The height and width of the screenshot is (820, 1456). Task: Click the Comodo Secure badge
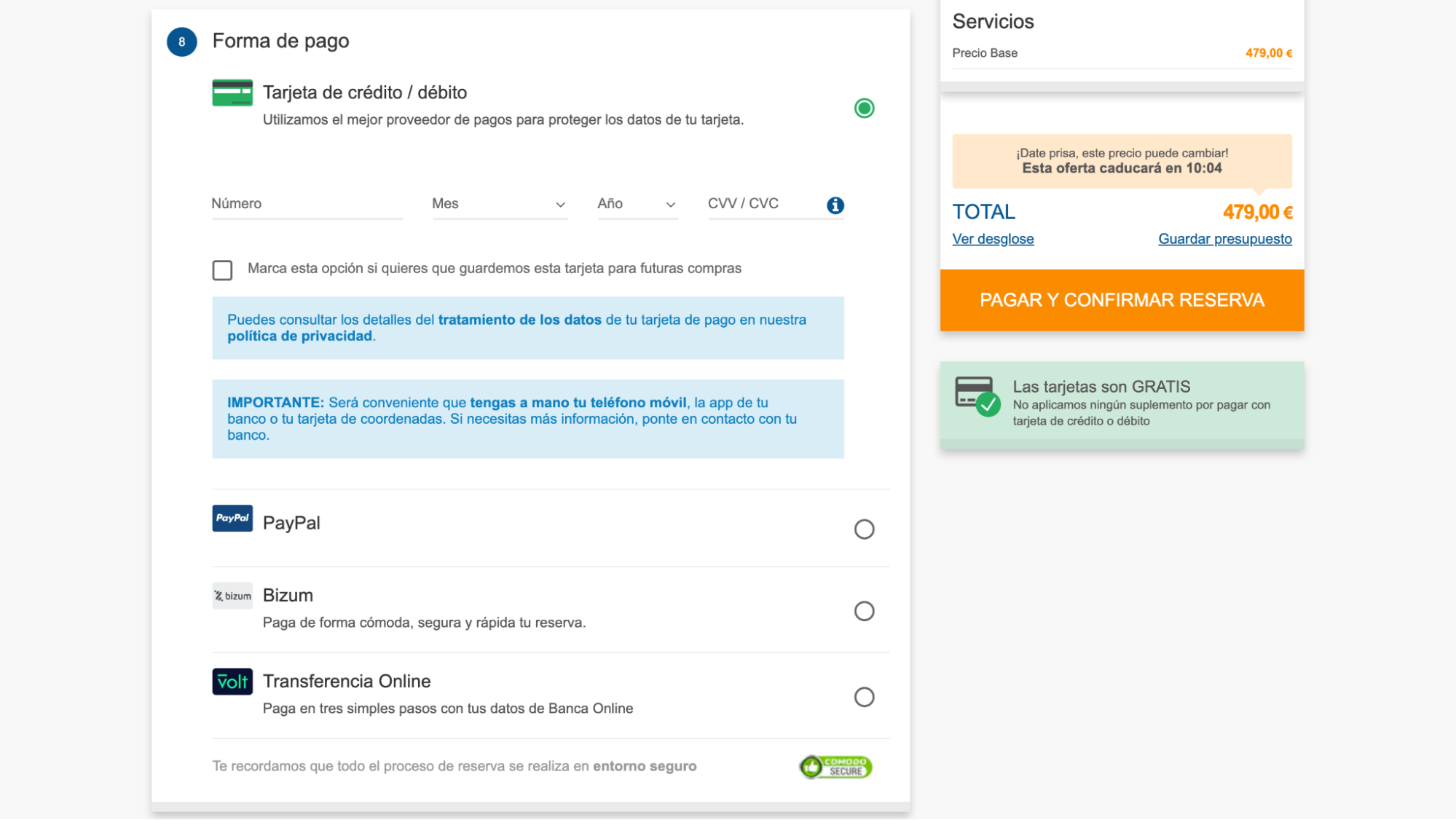pyautogui.click(x=835, y=766)
